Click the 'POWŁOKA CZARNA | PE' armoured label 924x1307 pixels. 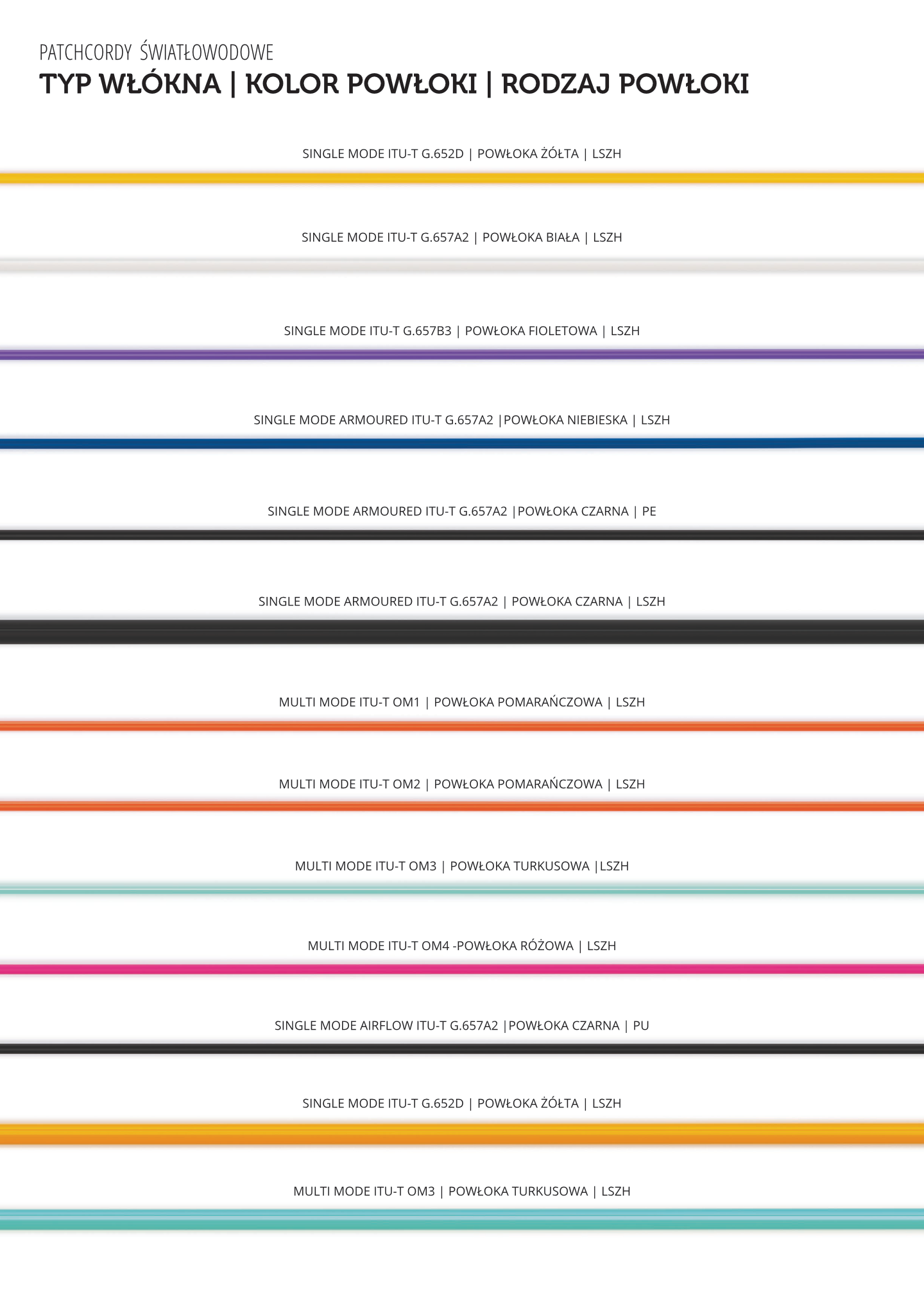462,511
